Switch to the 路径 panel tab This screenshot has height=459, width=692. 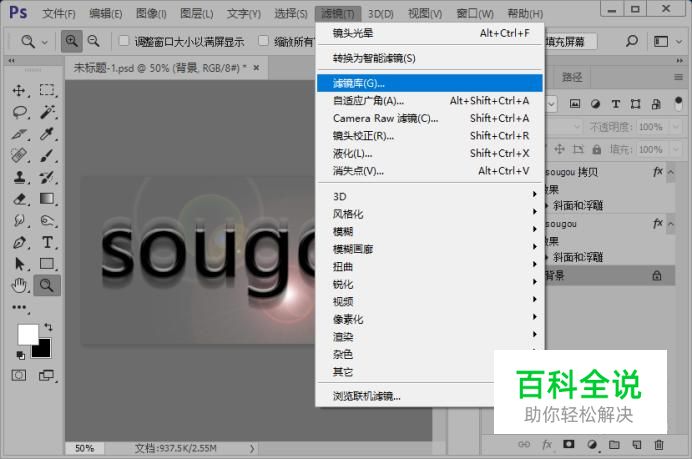click(572, 78)
